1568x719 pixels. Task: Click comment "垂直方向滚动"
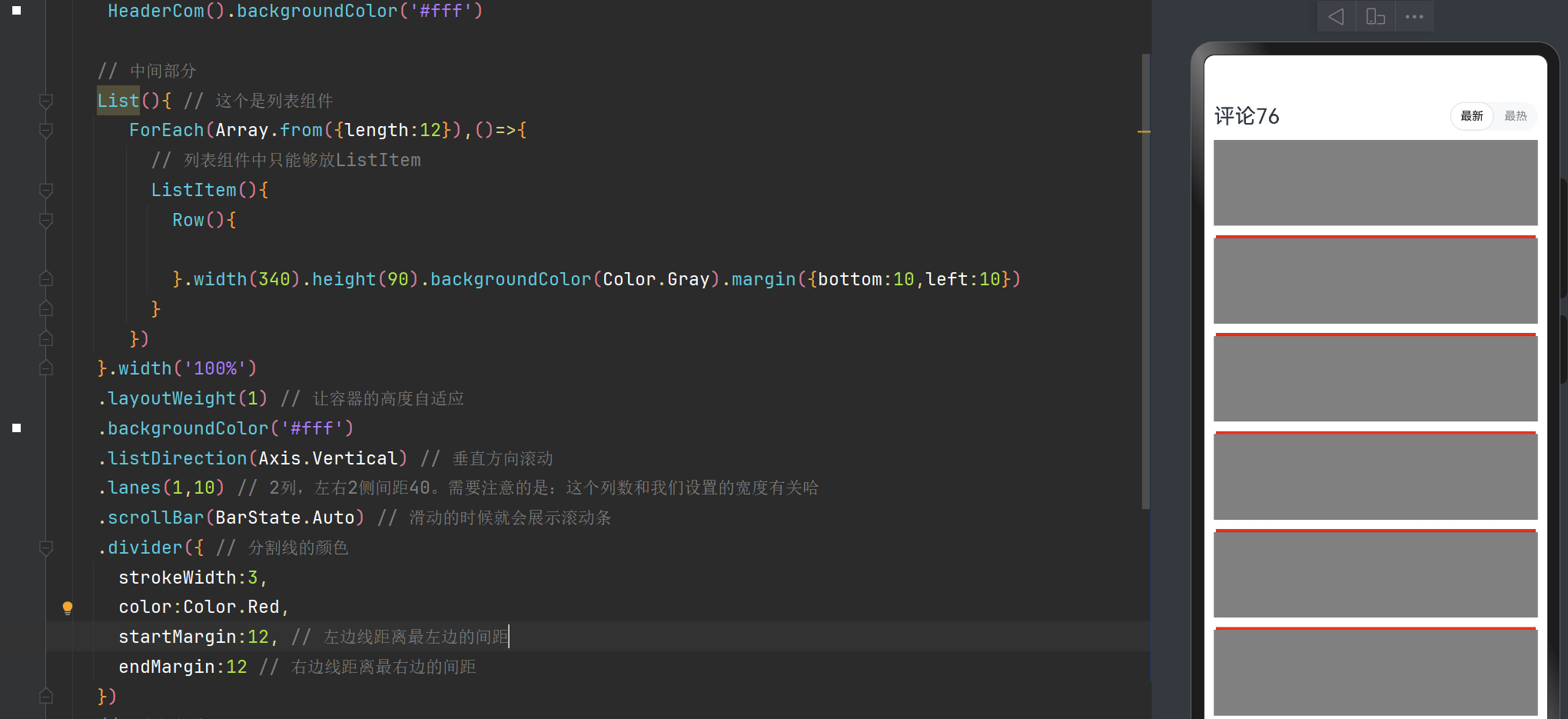(503, 458)
